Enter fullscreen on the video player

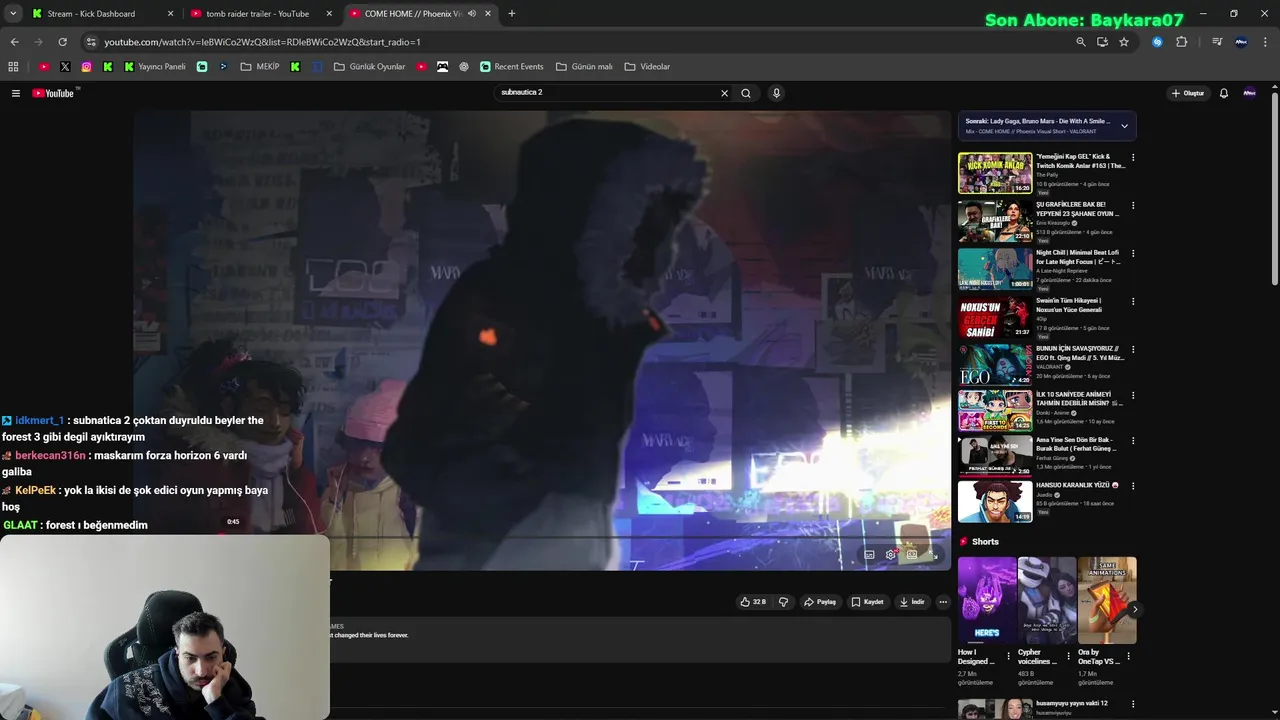pos(932,554)
